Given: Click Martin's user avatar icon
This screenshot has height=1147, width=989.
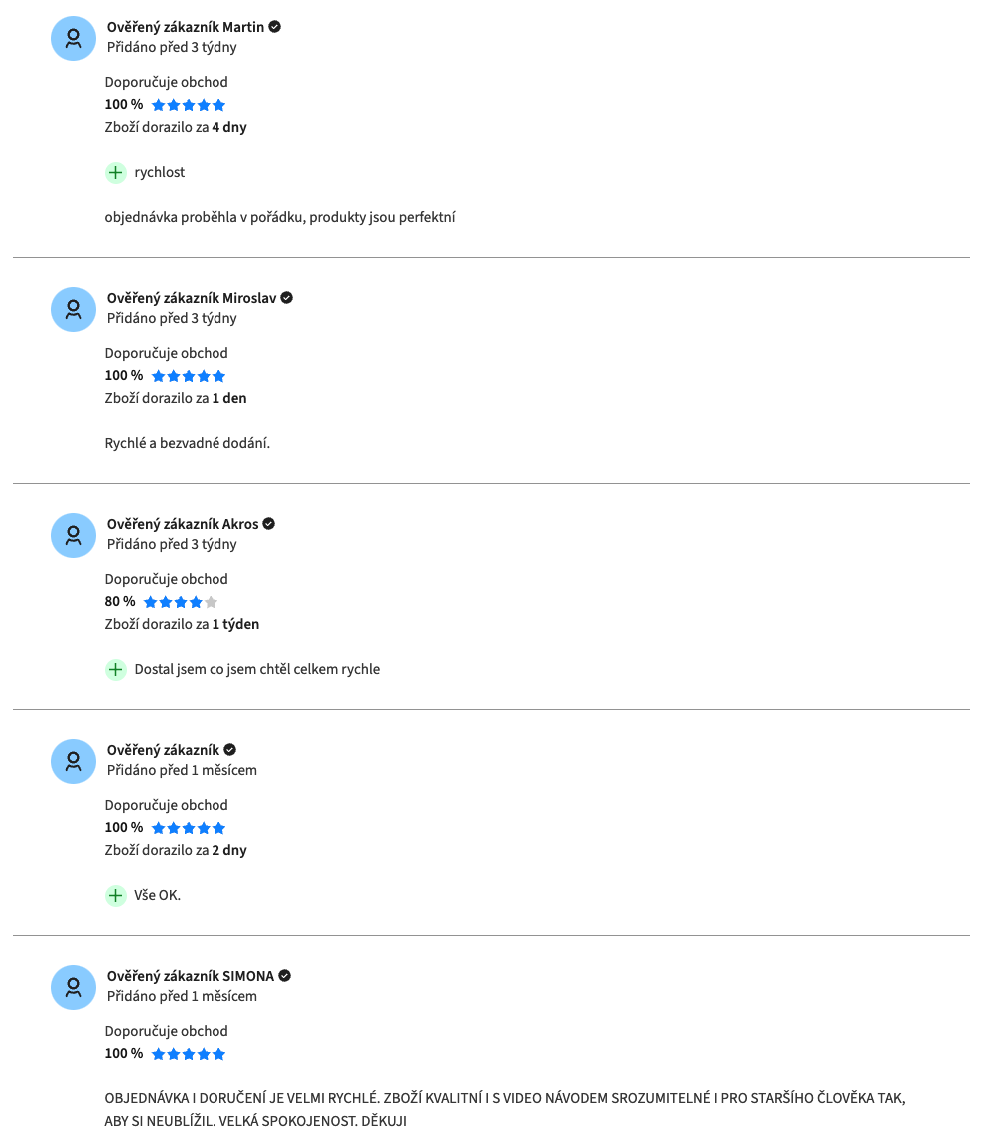Looking at the screenshot, I should (73, 38).
